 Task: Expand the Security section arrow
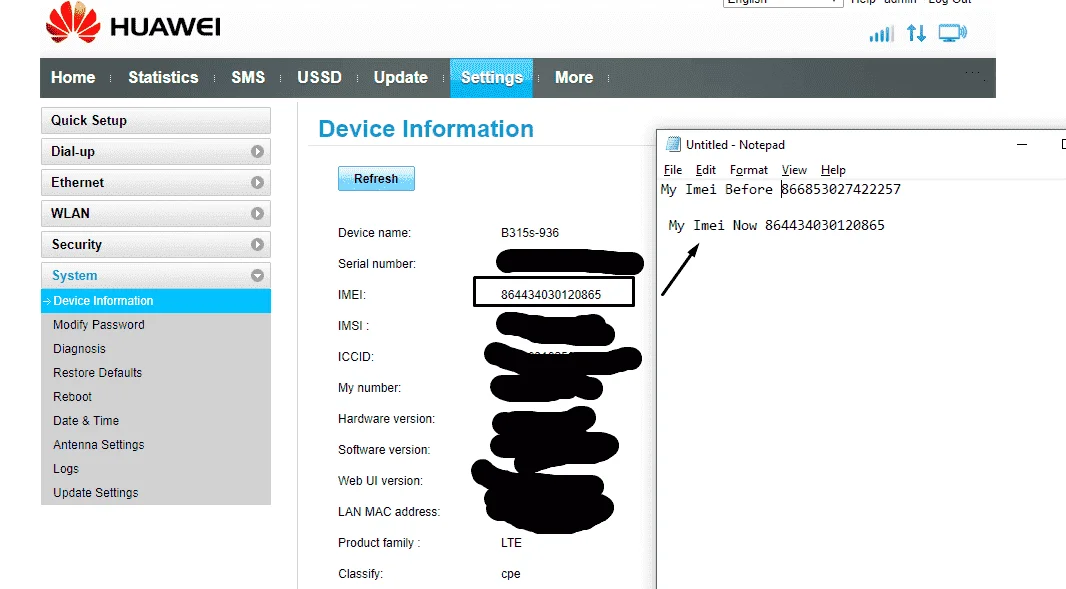[257, 244]
